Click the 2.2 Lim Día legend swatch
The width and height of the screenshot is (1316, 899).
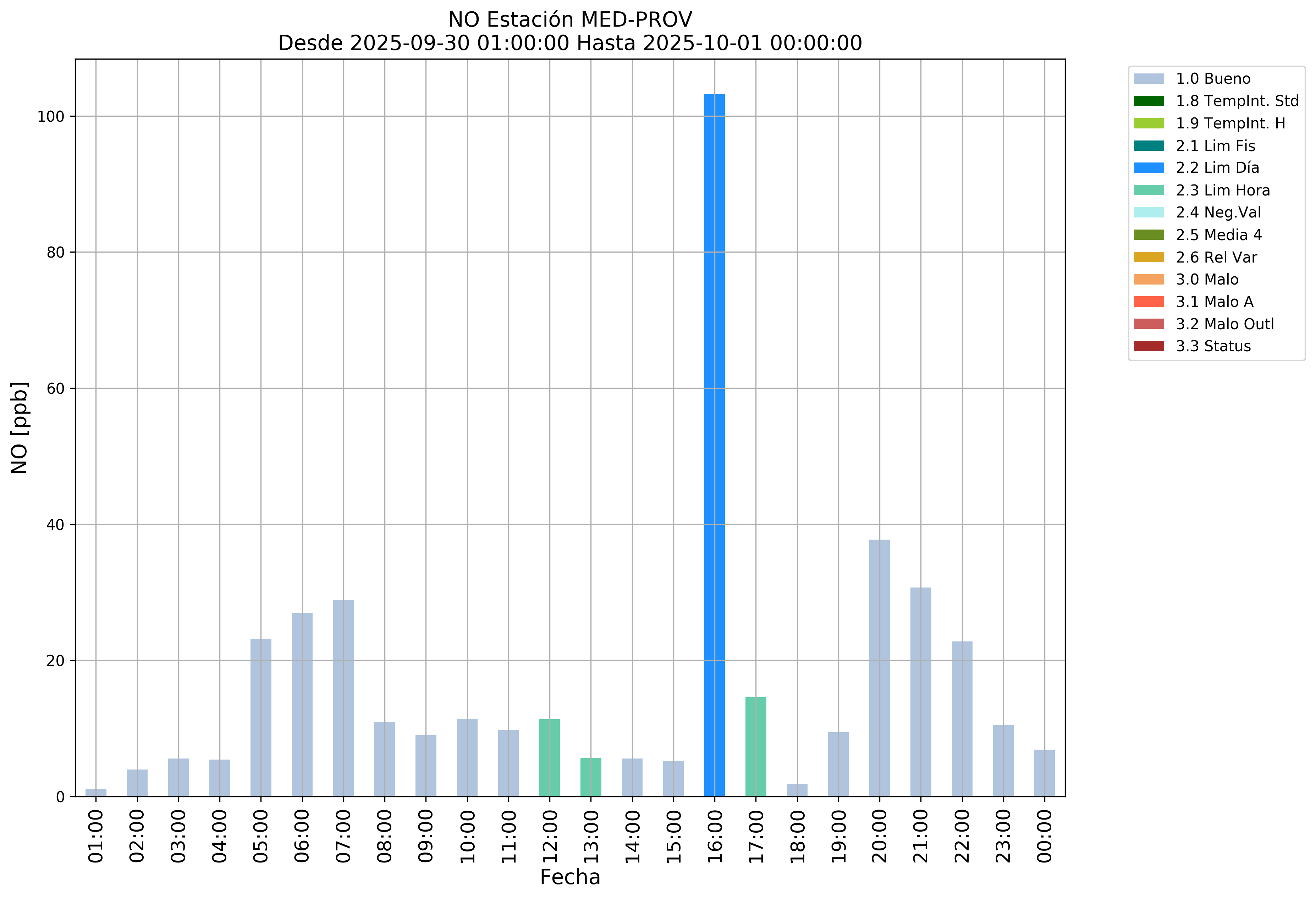(x=1149, y=168)
